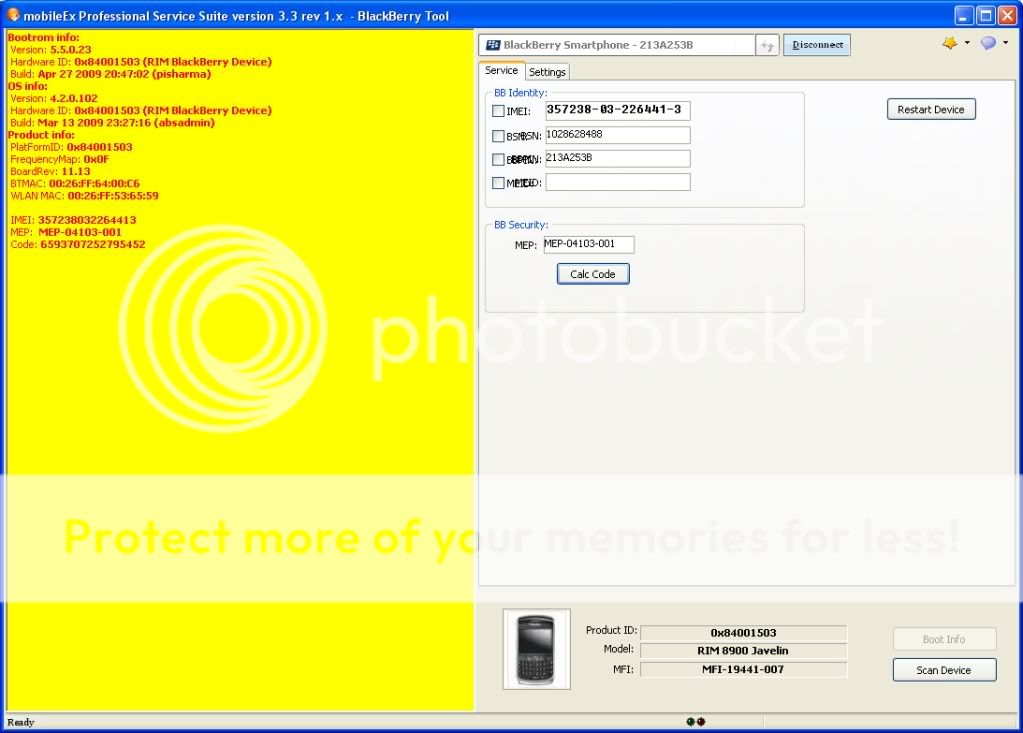Click the Ready status bar text
Image resolution: width=1023 pixels, height=733 pixels.
point(21,722)
